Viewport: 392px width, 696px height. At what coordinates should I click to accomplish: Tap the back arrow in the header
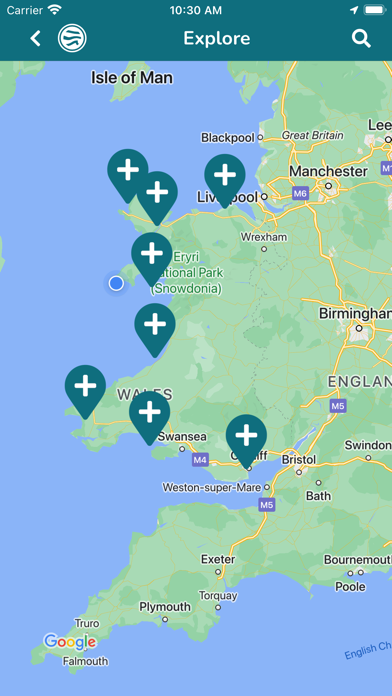pos(35,39)
